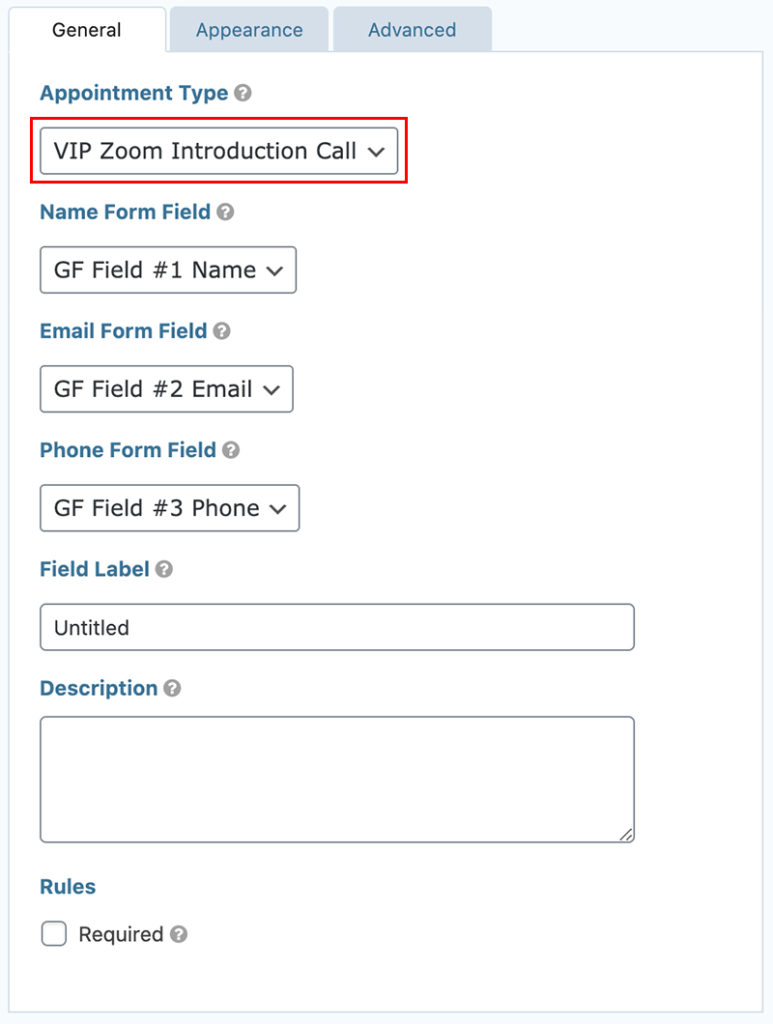Enable the Required checkbox
This screenshot has height=1024, width=773.
55,934
